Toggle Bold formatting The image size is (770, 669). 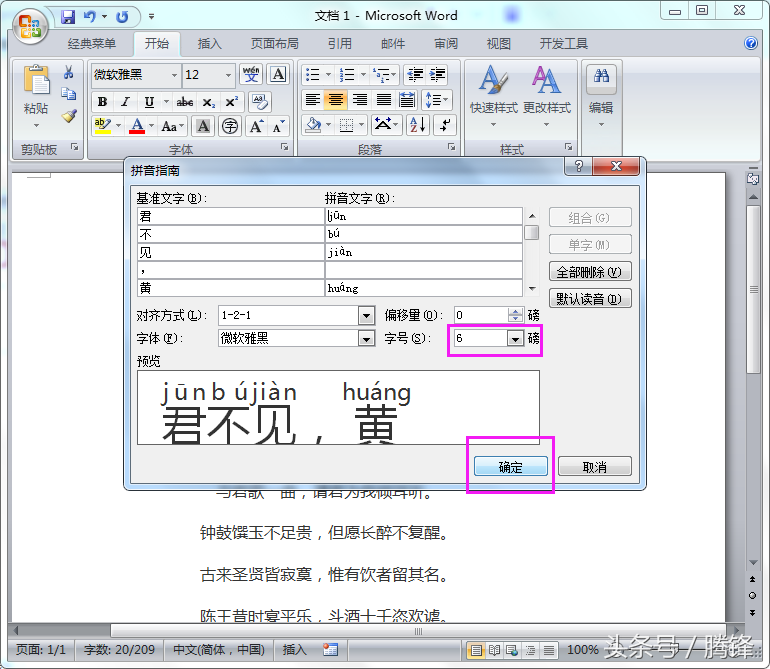click(x=102, y=102)
